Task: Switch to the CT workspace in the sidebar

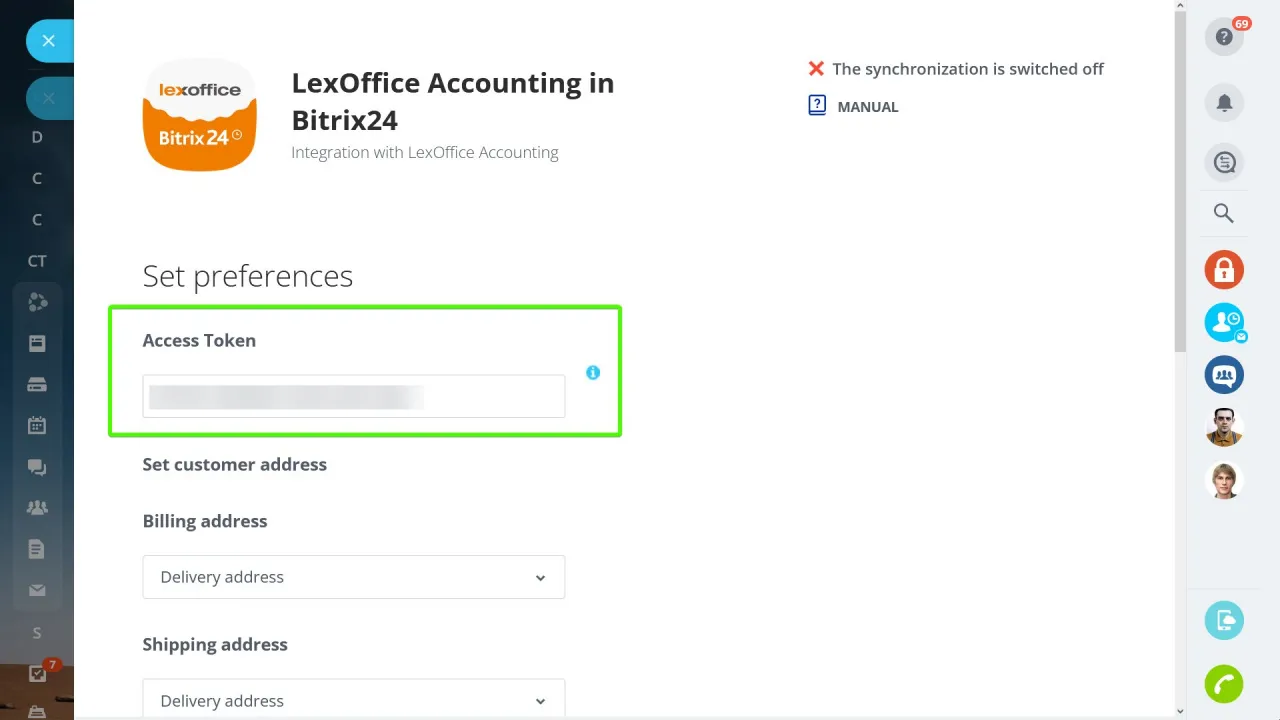Action: tap(36, 261)
